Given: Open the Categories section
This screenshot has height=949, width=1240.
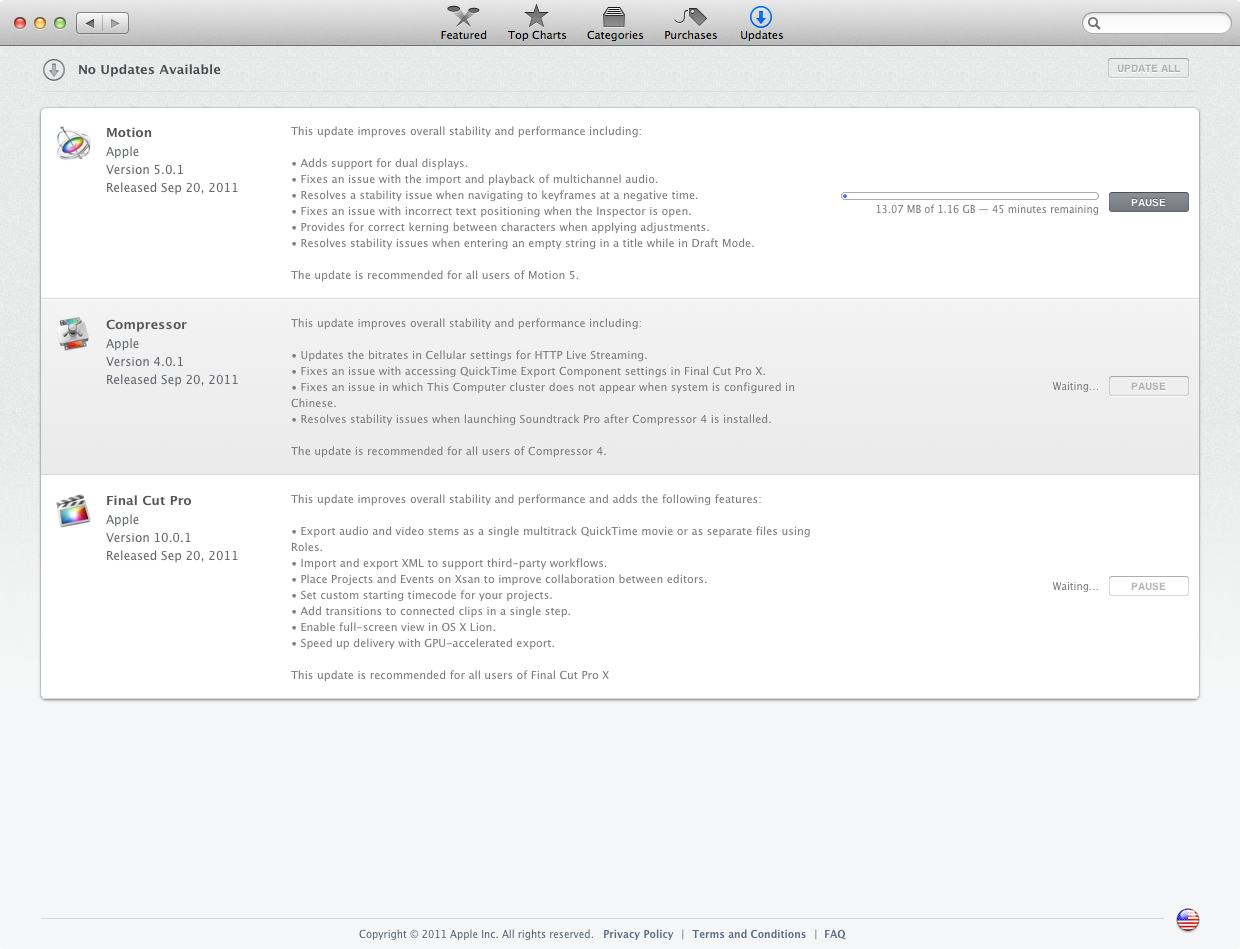Looking at the screenshot, I should (x=615, y=22).
